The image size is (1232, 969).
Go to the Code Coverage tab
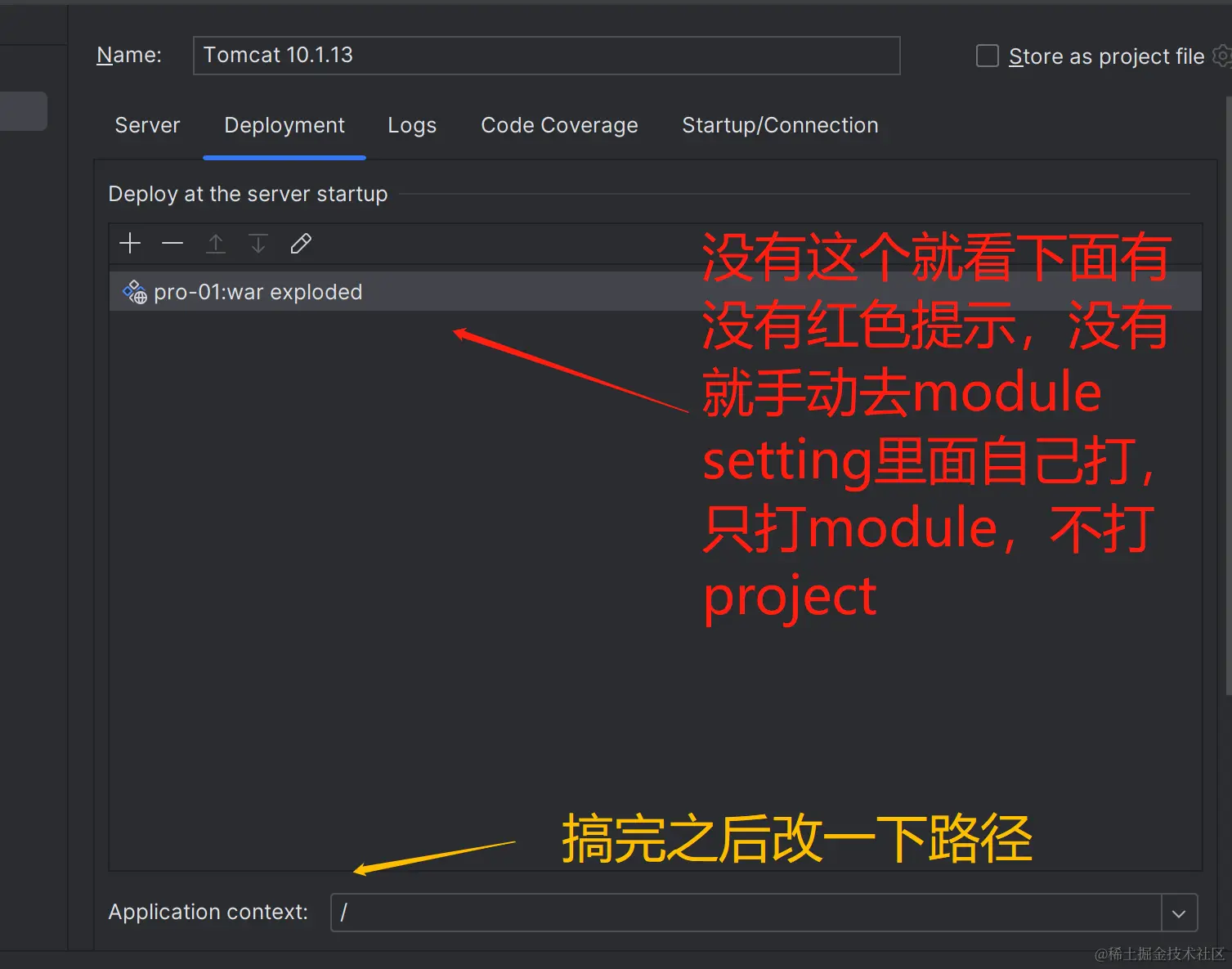(559, 125)
